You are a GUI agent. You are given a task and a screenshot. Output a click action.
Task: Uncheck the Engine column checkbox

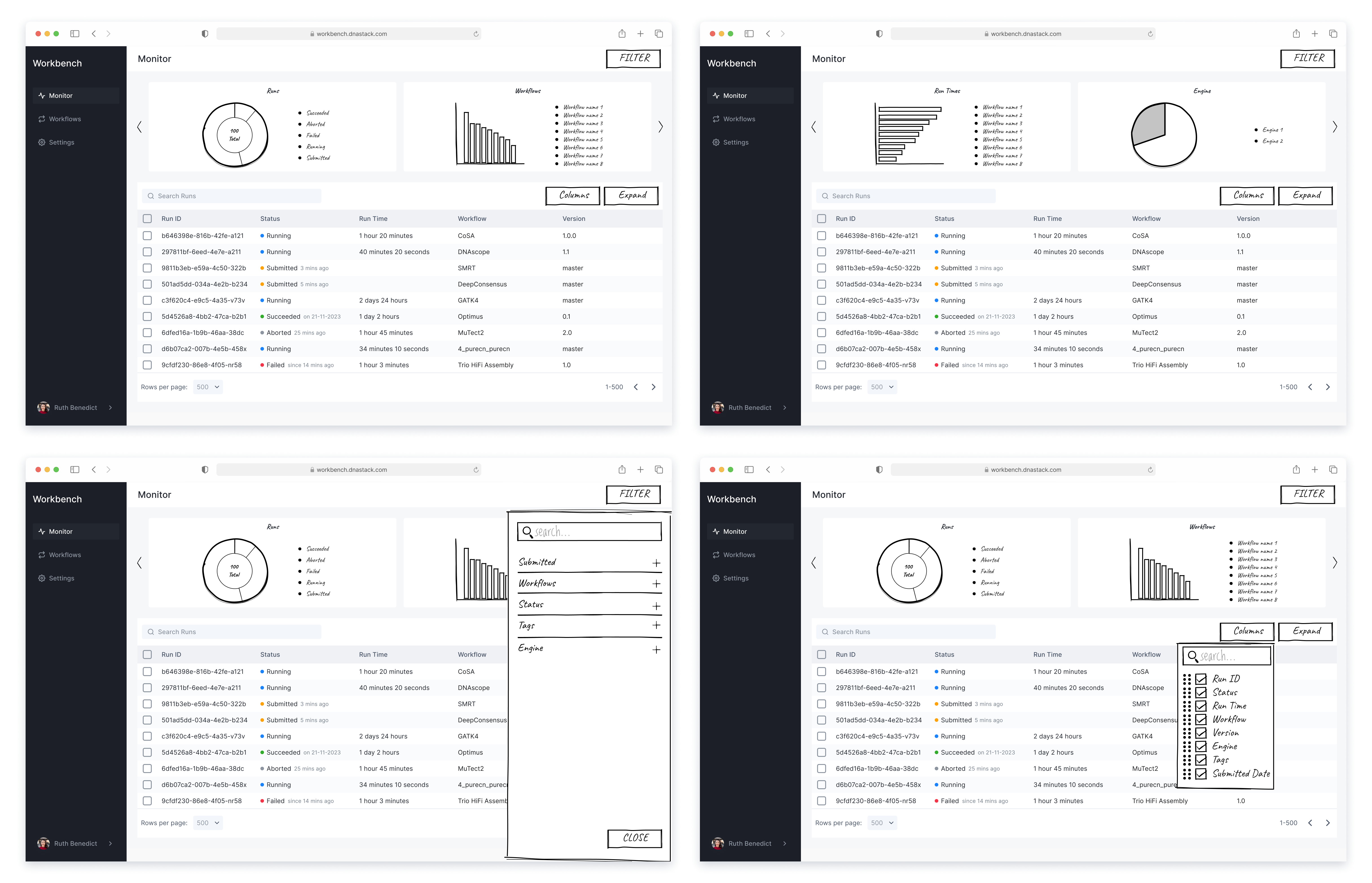click(x=1201, y=747)
